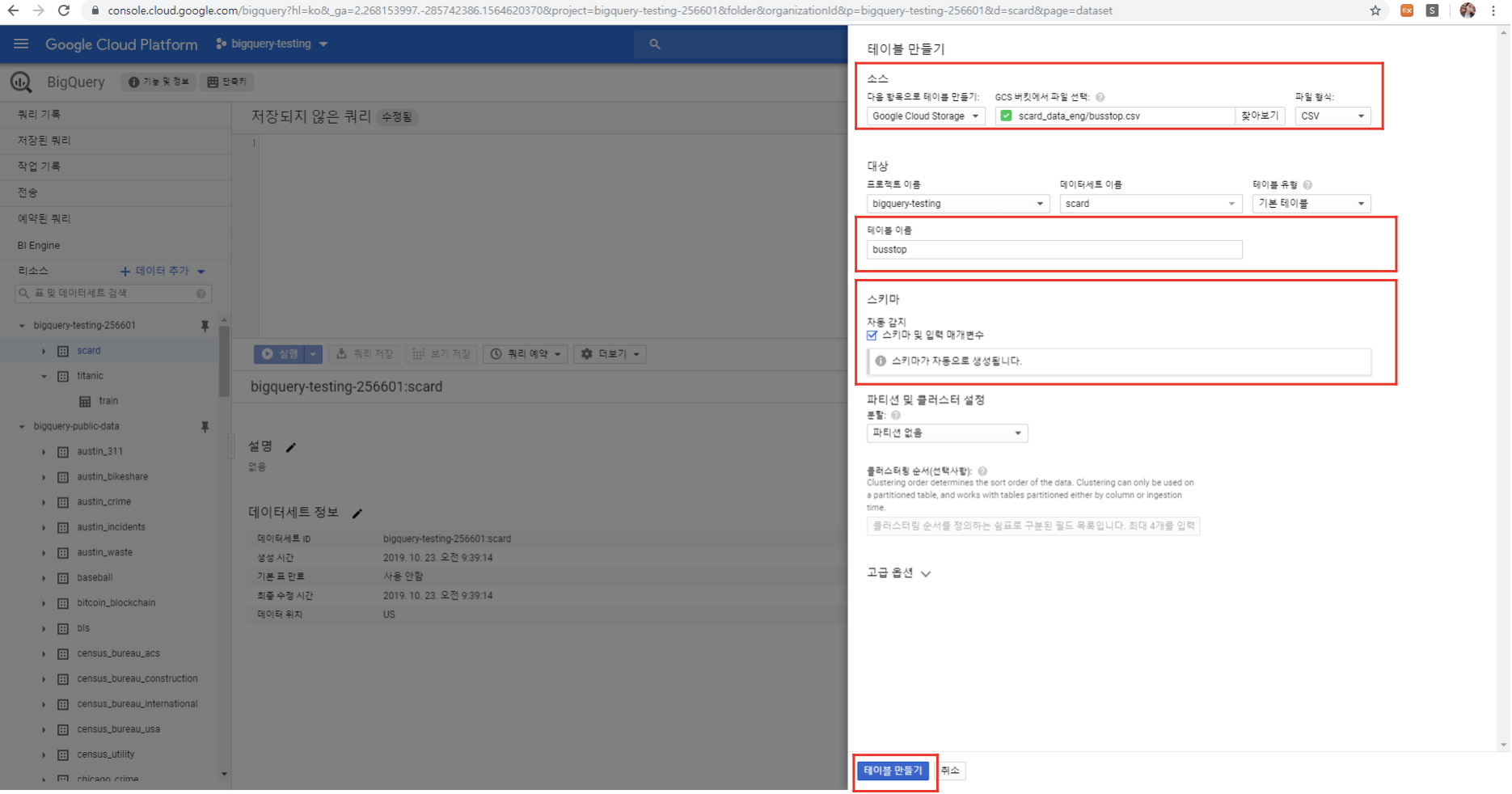
Task: Open scheduled queries in the sidebar
Action: coord(44,219)
